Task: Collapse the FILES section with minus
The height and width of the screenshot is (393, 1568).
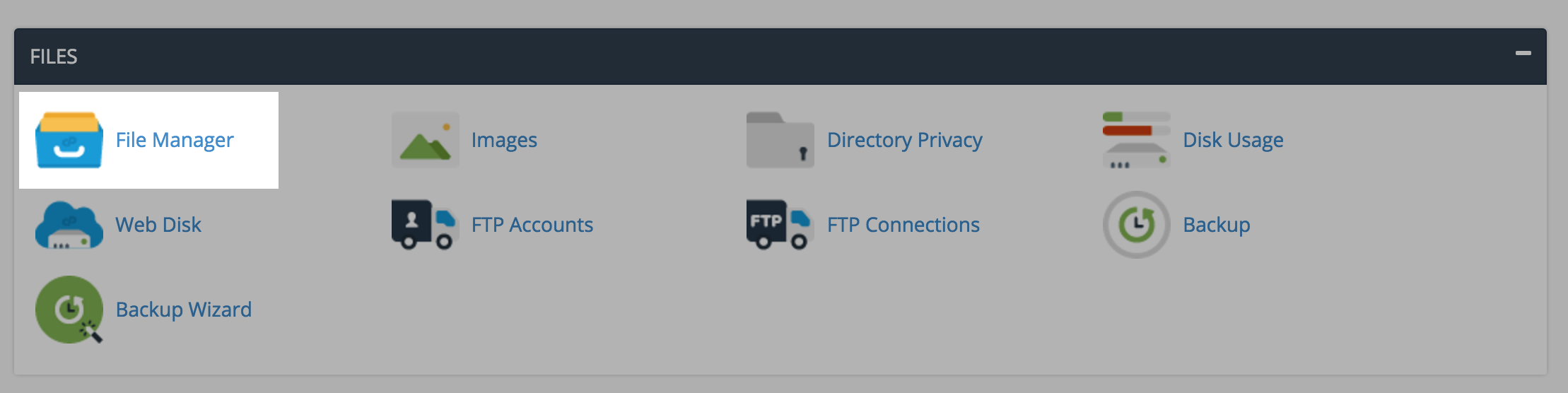Action: click(1523, 53)
